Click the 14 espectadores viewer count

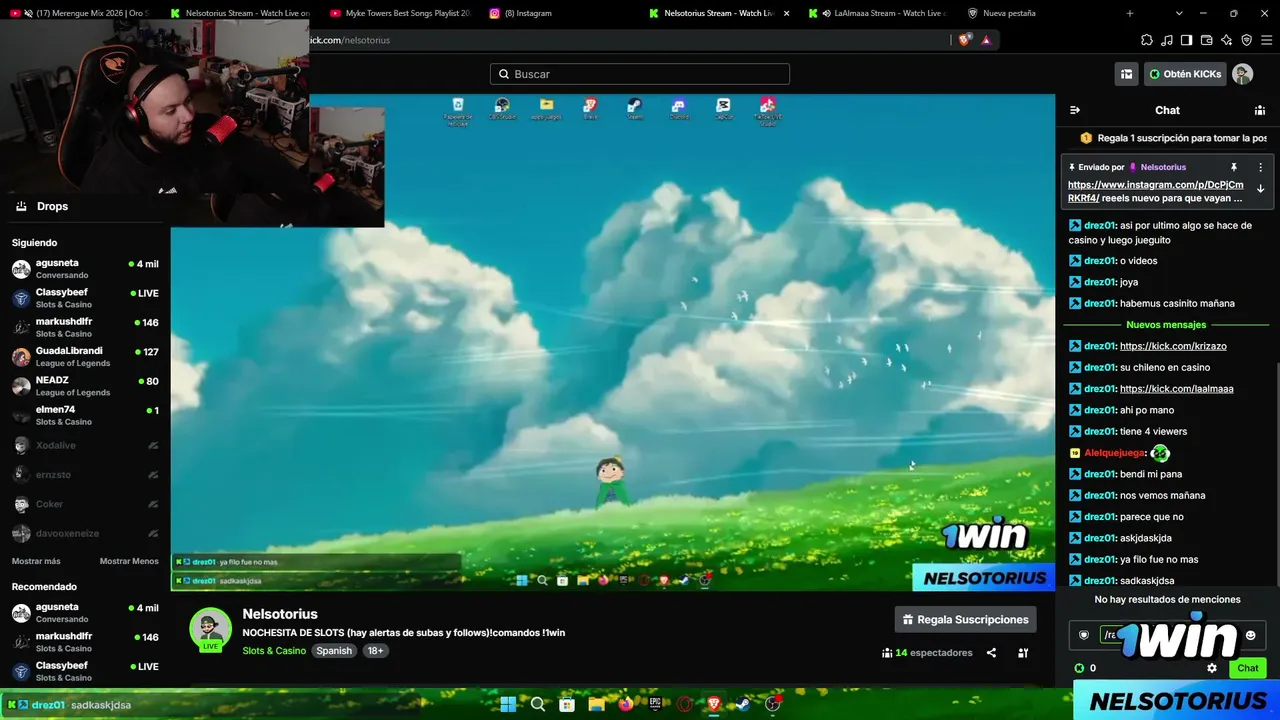(927, 653)
